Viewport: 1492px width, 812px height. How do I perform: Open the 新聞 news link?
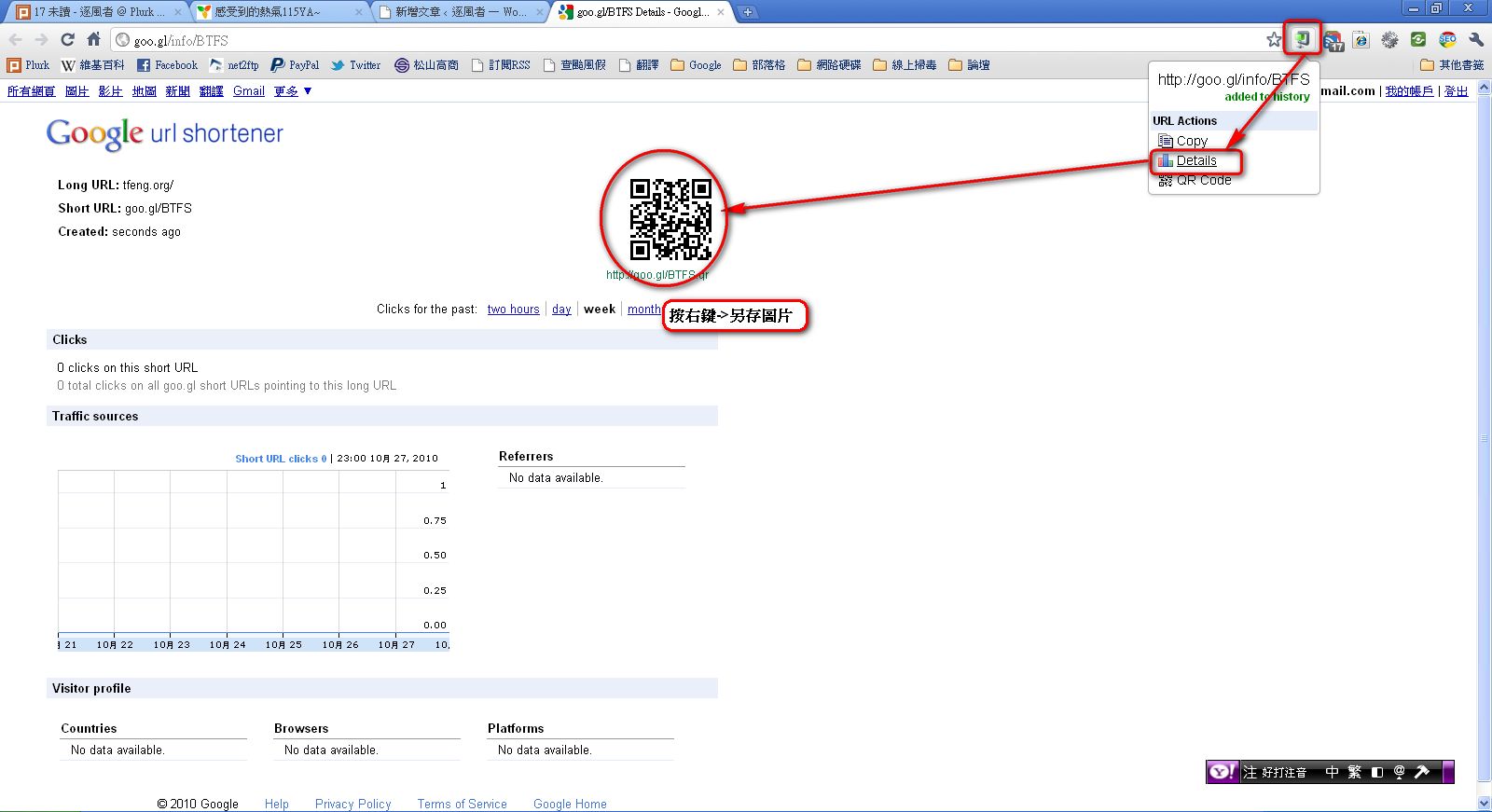177,91
